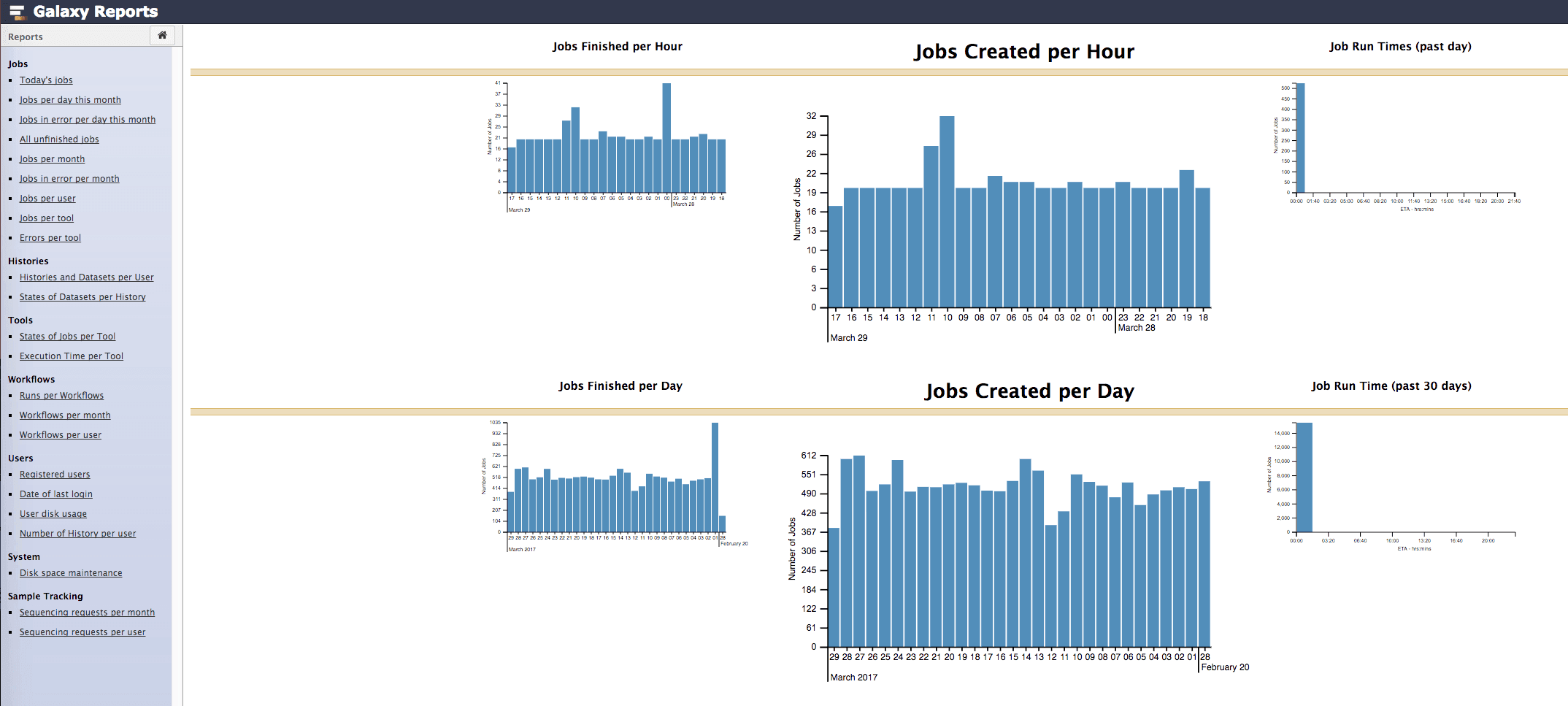View Sequencing requests per month

(87, 612)
